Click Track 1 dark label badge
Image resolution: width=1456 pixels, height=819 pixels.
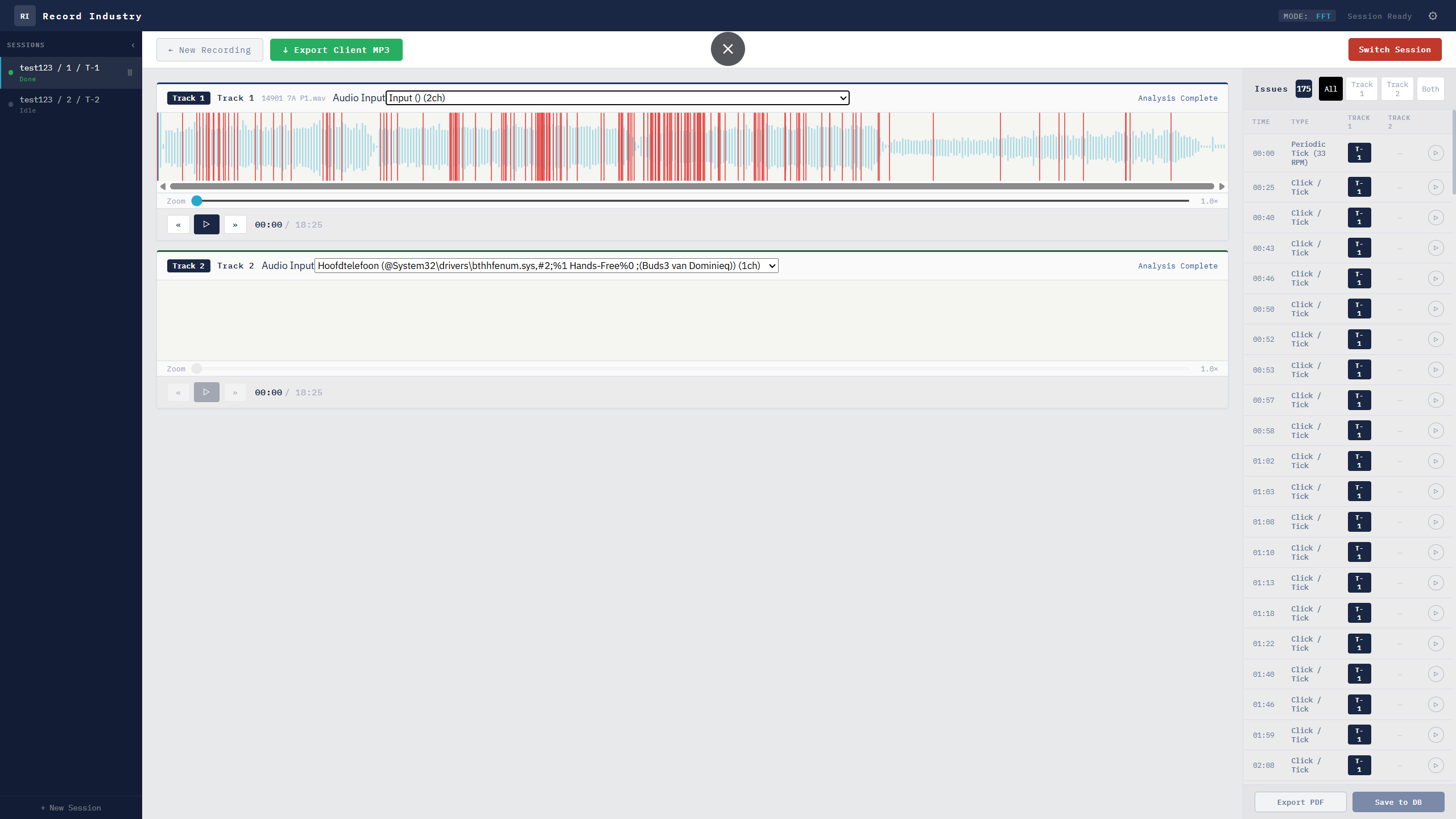coord(188,98)
